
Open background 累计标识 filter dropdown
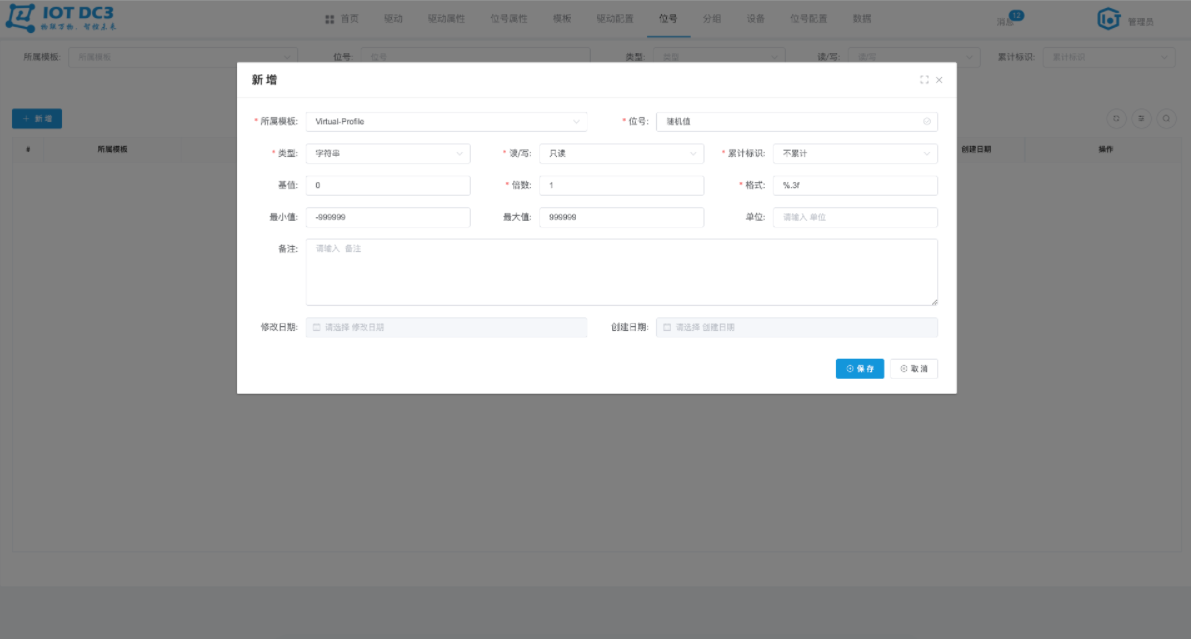point(1109,57)
